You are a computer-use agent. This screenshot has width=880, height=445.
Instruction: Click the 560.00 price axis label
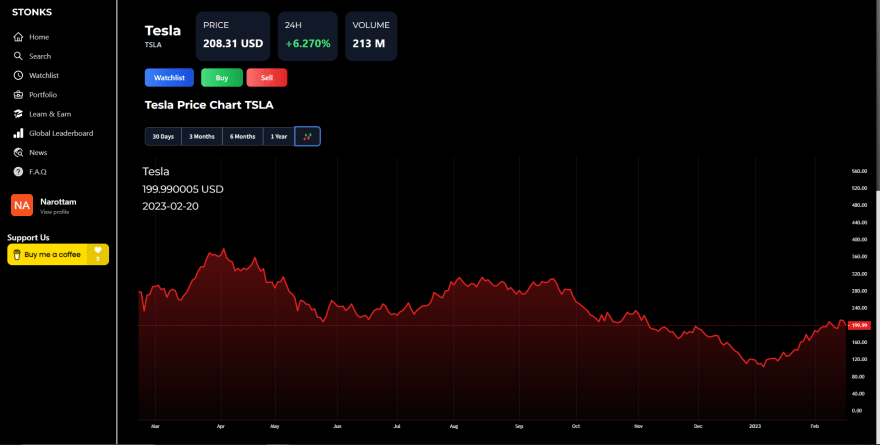859,171
